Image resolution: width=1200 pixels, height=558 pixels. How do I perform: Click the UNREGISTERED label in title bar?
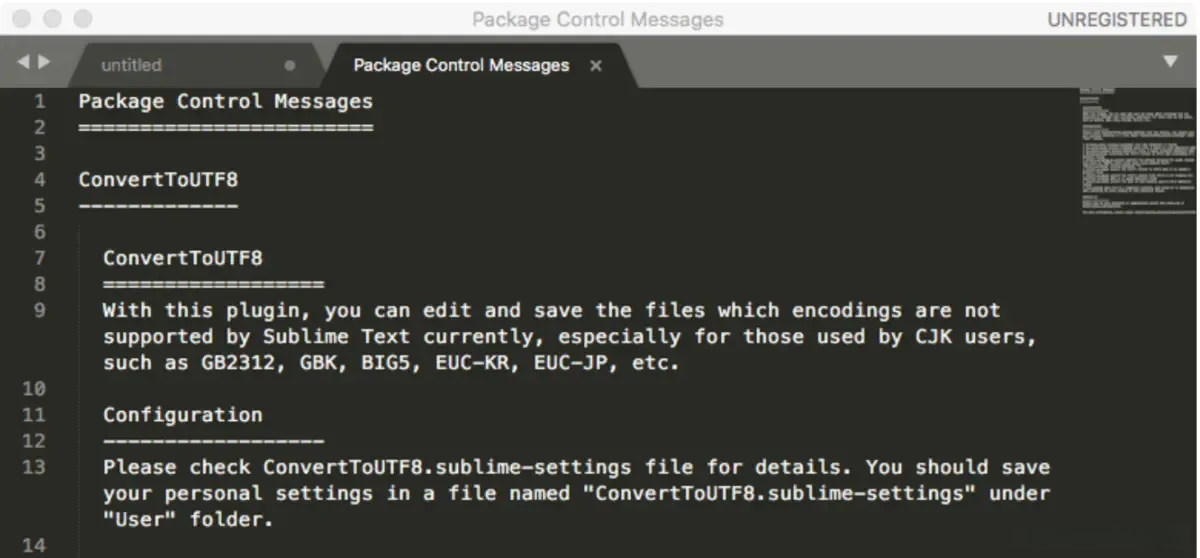pos(1116,19)
